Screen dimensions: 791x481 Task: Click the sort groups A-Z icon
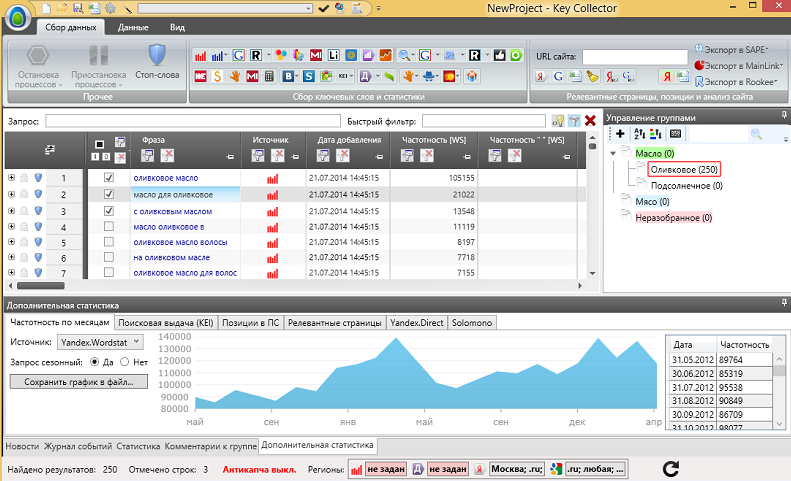[639, 133]
